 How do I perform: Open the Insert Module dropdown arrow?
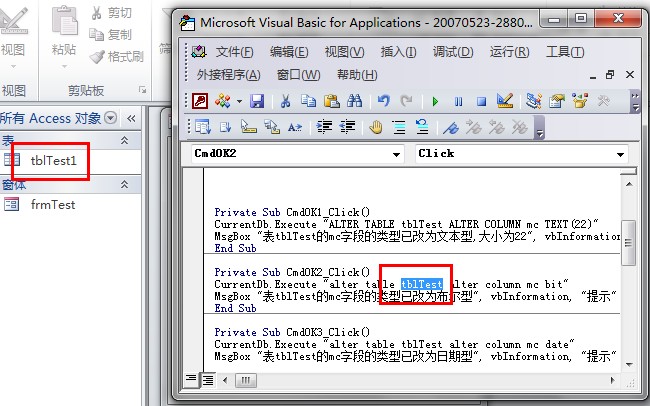pos(239,101)
